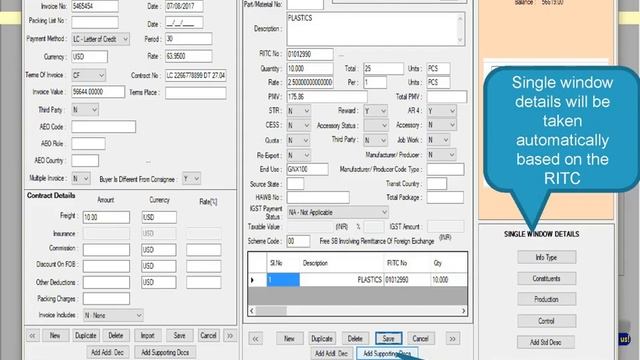The width and height of the screenshot is (640, 360).
Task: Open the Constituents button
Action: coord(547,278)
